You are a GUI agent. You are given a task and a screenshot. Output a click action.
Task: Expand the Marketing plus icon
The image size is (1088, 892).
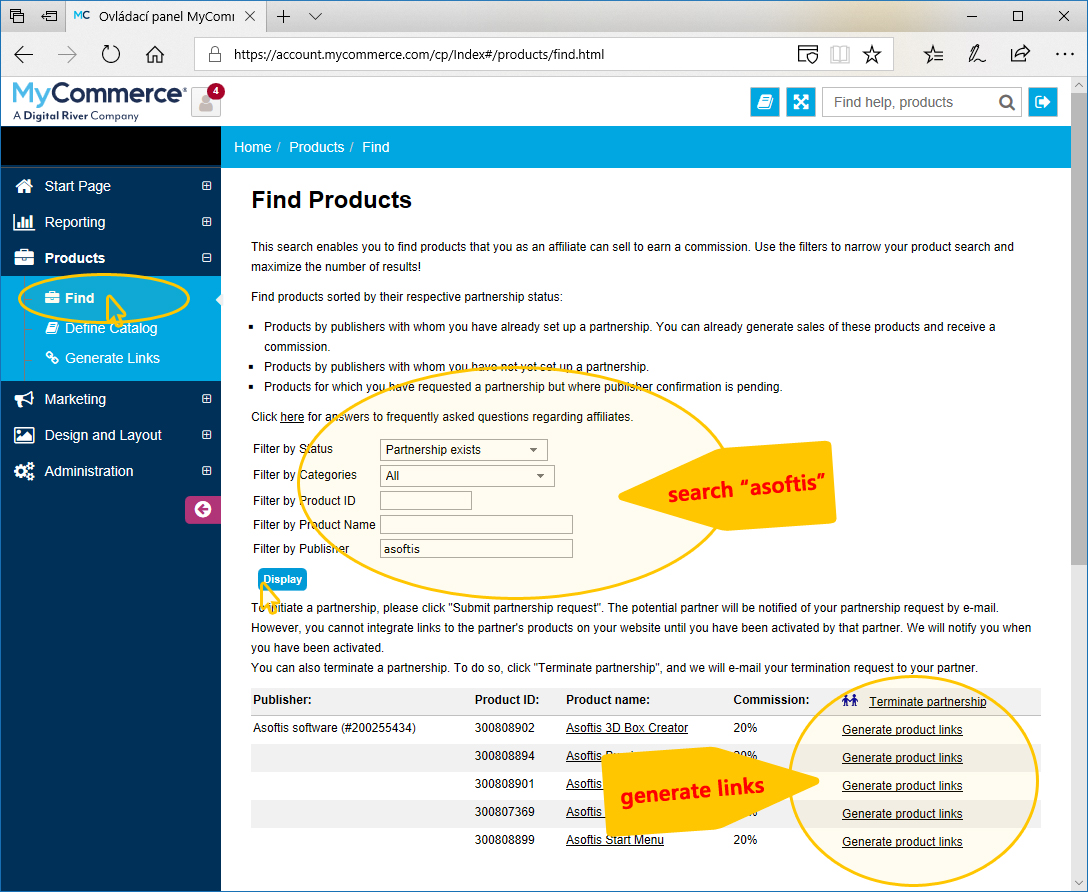(206, 399)
